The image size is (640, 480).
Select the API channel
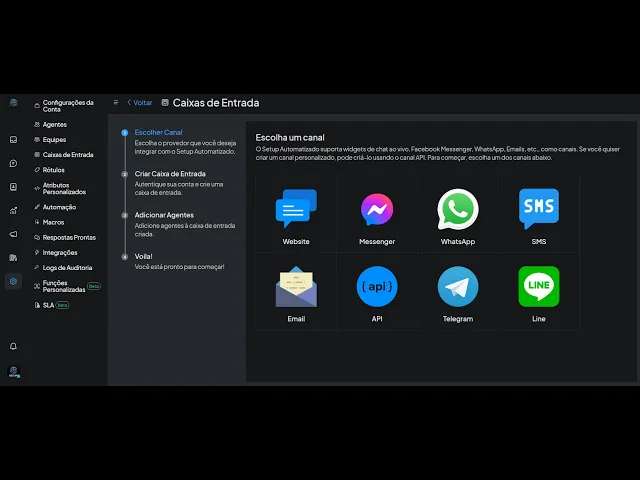(x=377, y=287)
